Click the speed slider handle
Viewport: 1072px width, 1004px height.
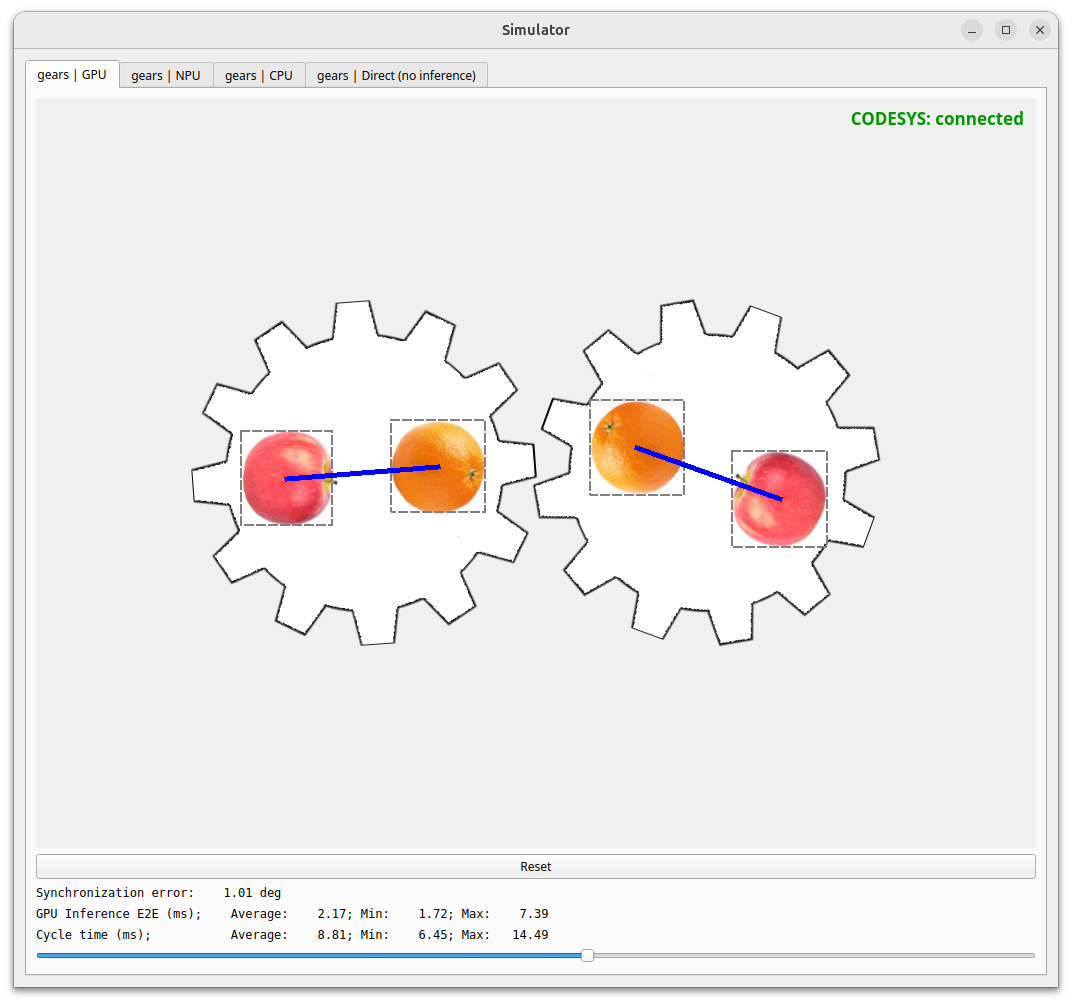tap(587, 955)
